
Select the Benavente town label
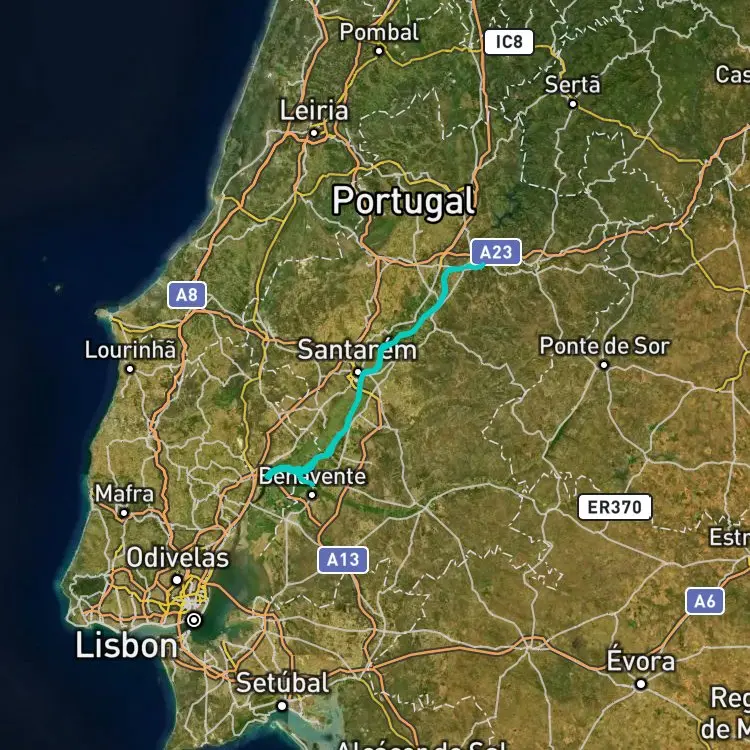click(x=312, y=476)
